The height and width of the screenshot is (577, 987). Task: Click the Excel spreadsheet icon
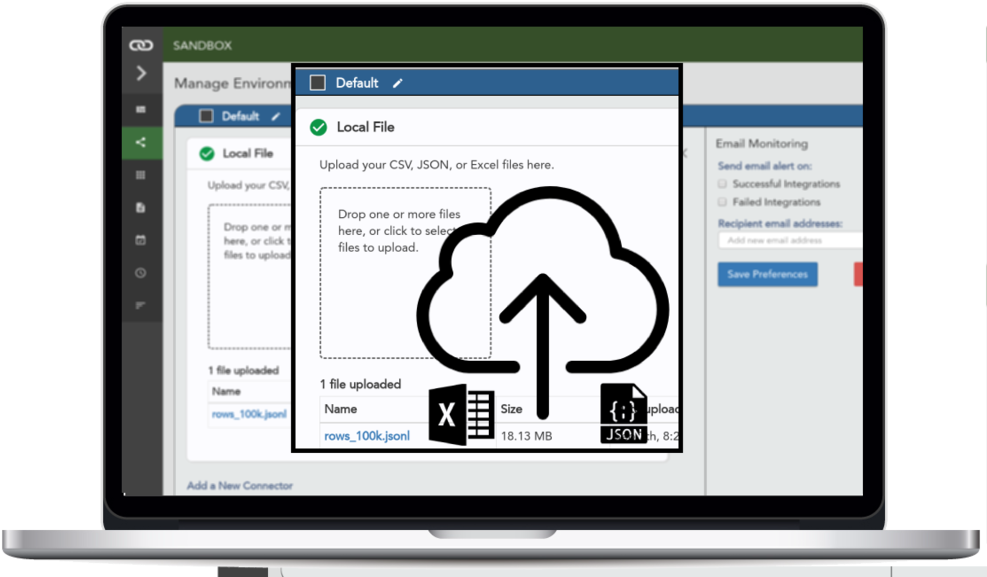[461, 415]
